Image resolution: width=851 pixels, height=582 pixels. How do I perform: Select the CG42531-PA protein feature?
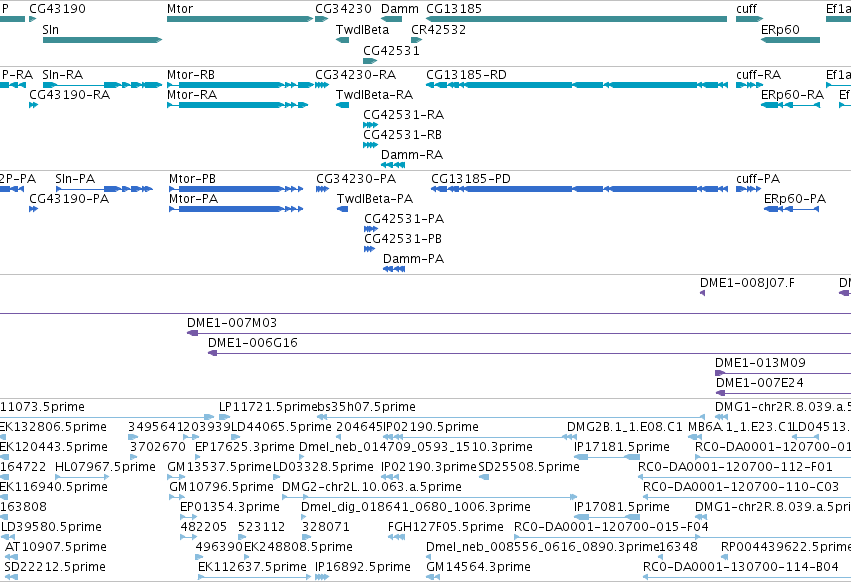pyautogui.click(x=371, y=229)
